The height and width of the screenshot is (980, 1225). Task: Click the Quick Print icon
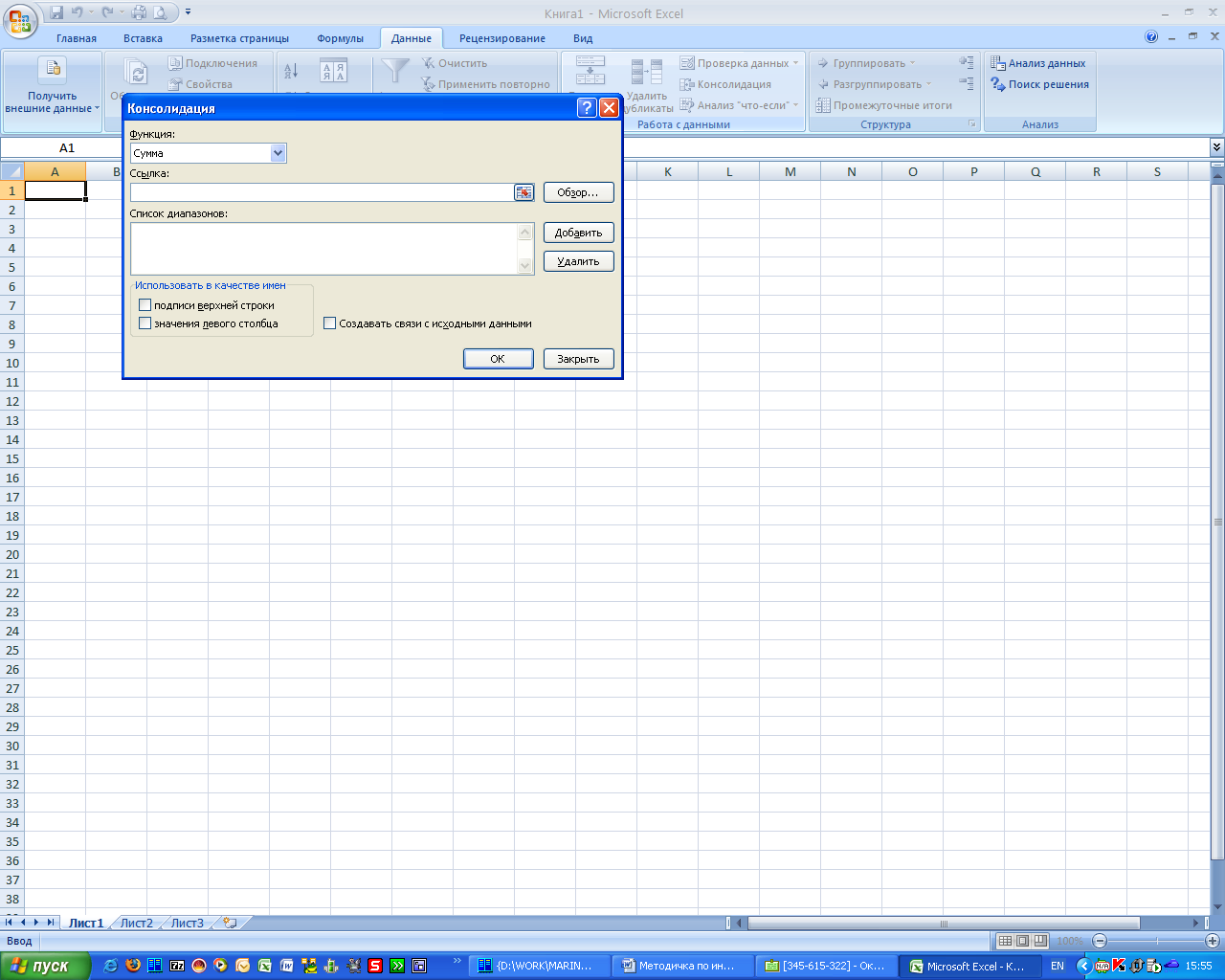[x=139, y=12]
